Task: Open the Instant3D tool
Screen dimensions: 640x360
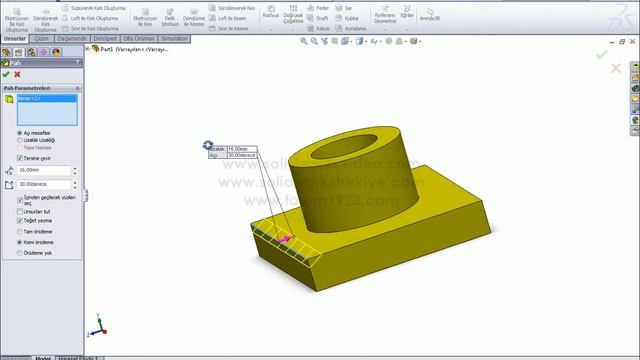Action: 429,15
